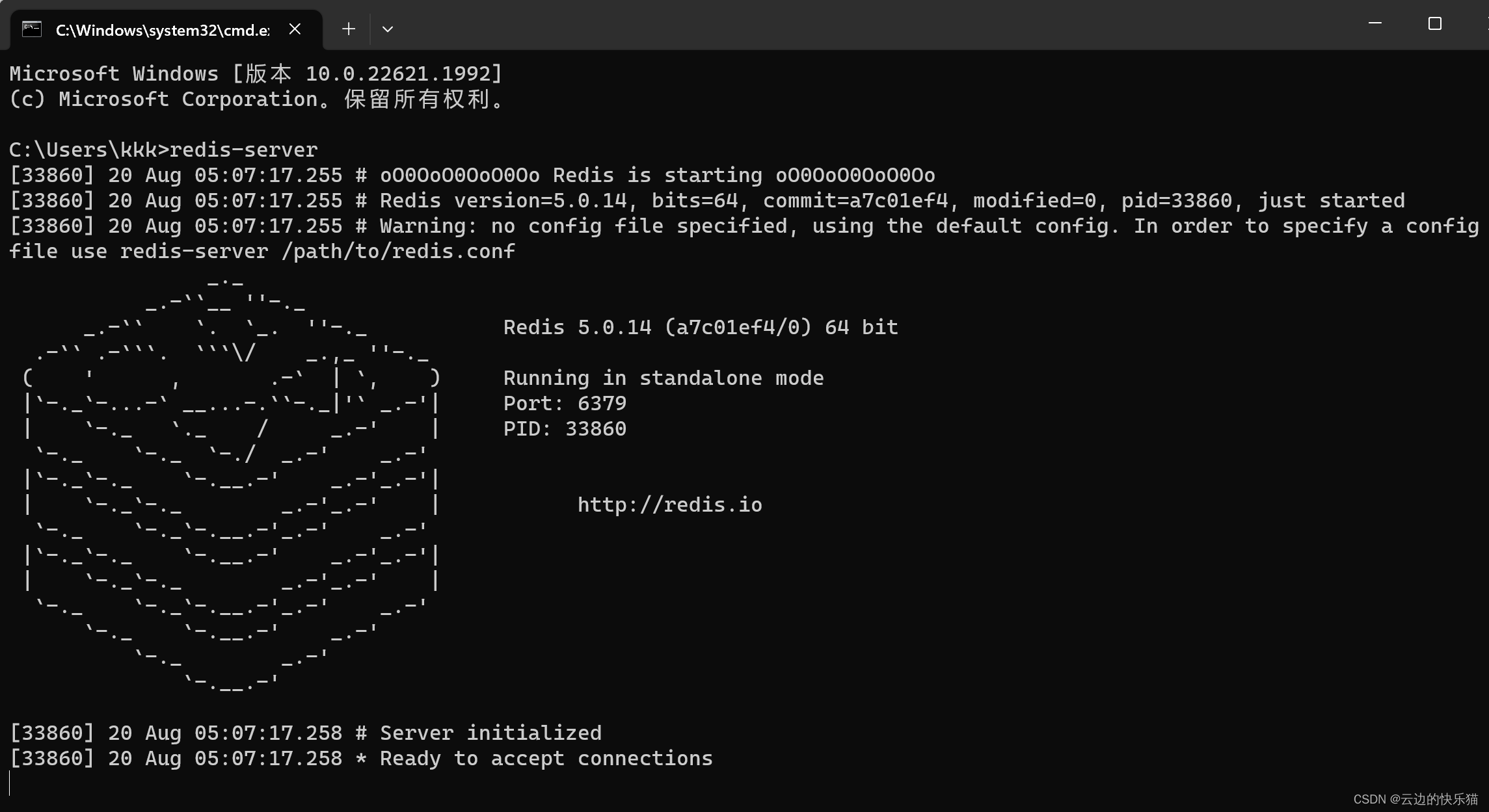Screen dimensions: 1489x812
Task: Click the cmd.exe icon on the tab
Action: 31,29
